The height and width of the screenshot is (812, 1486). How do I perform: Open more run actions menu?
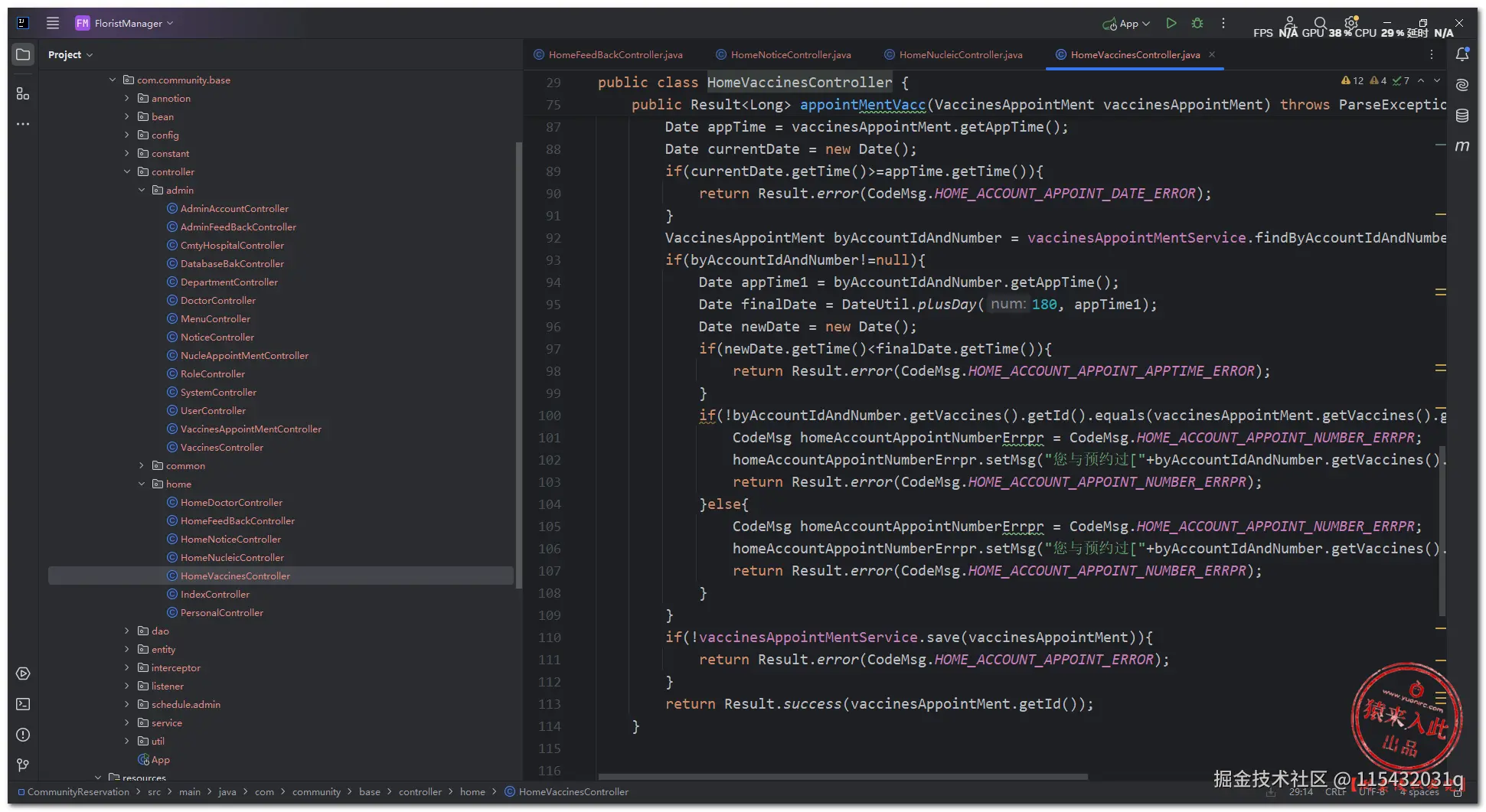pyautogui.click(x=1223, y=23)
